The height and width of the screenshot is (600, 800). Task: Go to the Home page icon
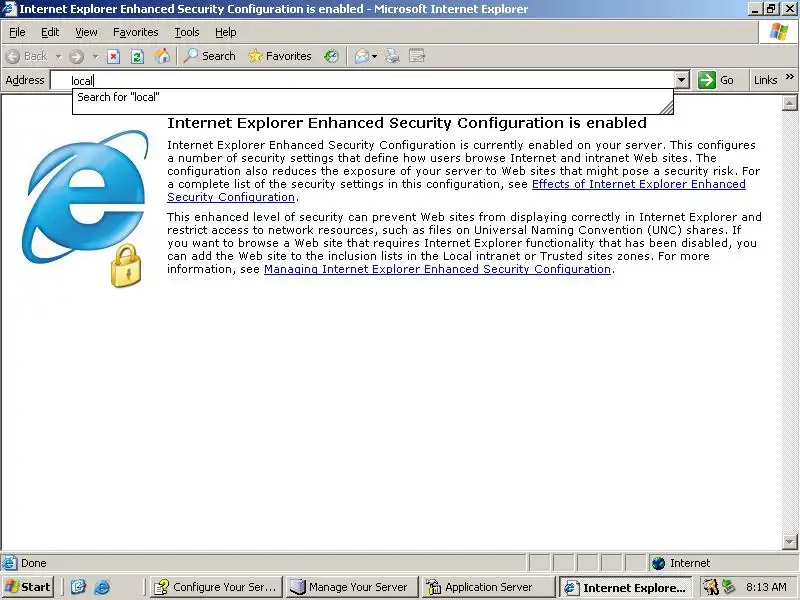tap(162, 56)
